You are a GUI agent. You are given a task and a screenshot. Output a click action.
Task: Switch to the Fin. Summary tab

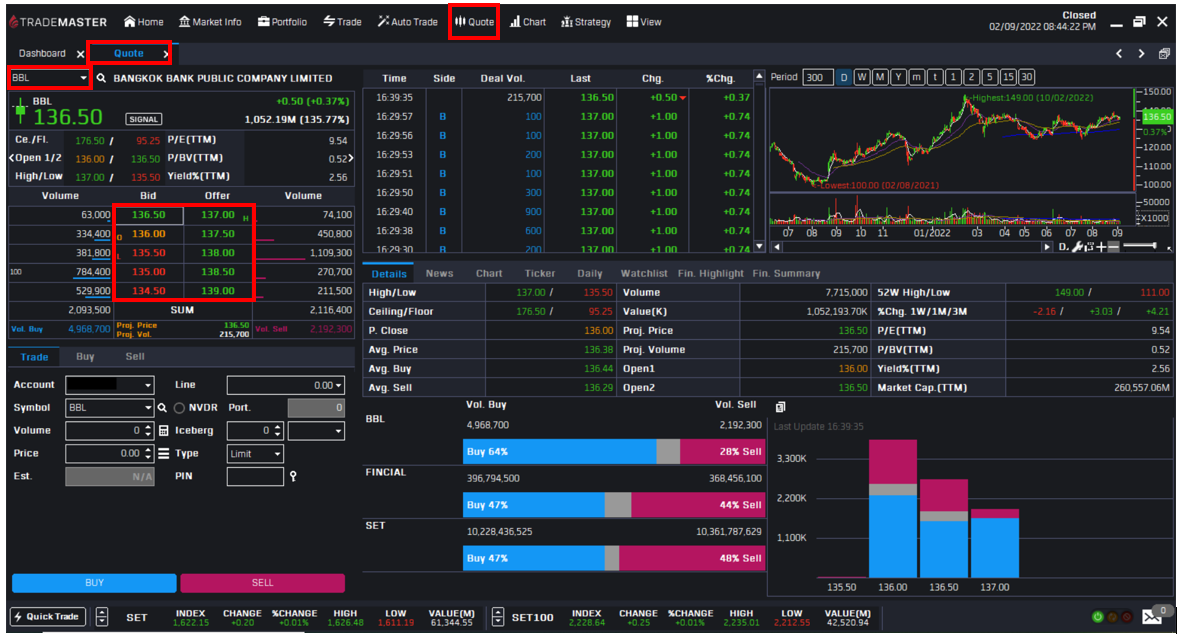[x=786, y=273]
